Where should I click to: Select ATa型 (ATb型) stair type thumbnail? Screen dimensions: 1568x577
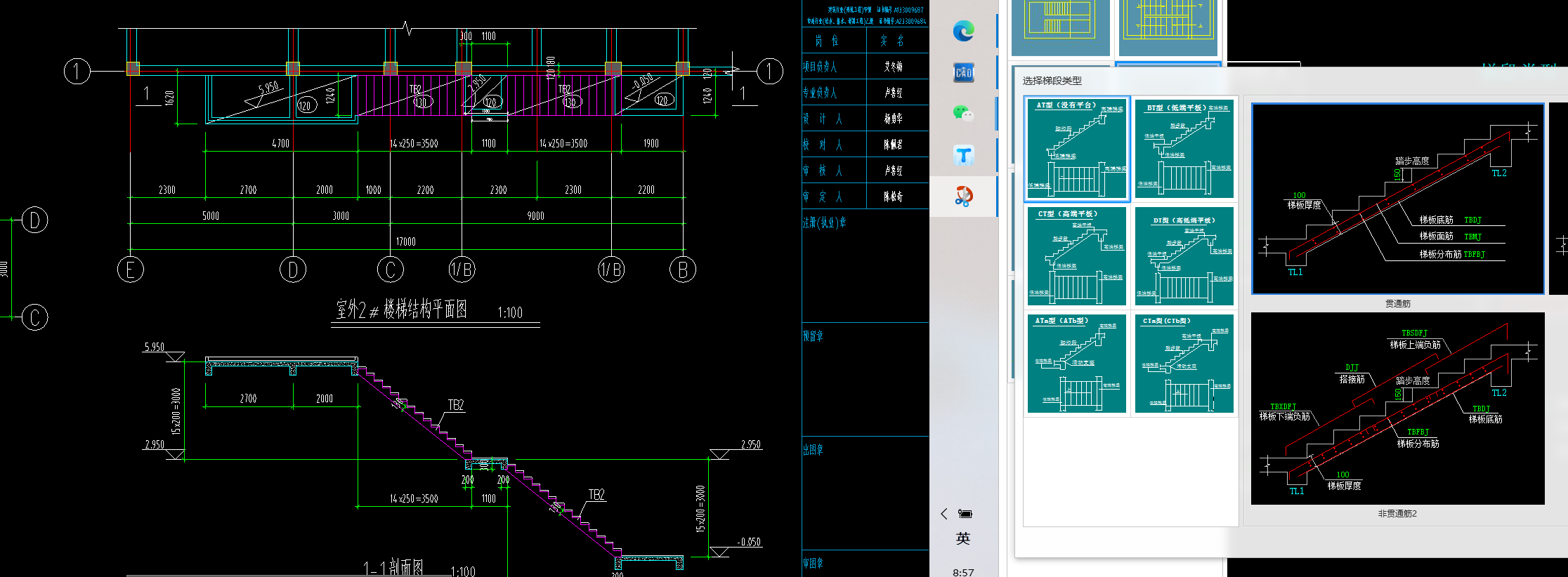pos(1076,364)
